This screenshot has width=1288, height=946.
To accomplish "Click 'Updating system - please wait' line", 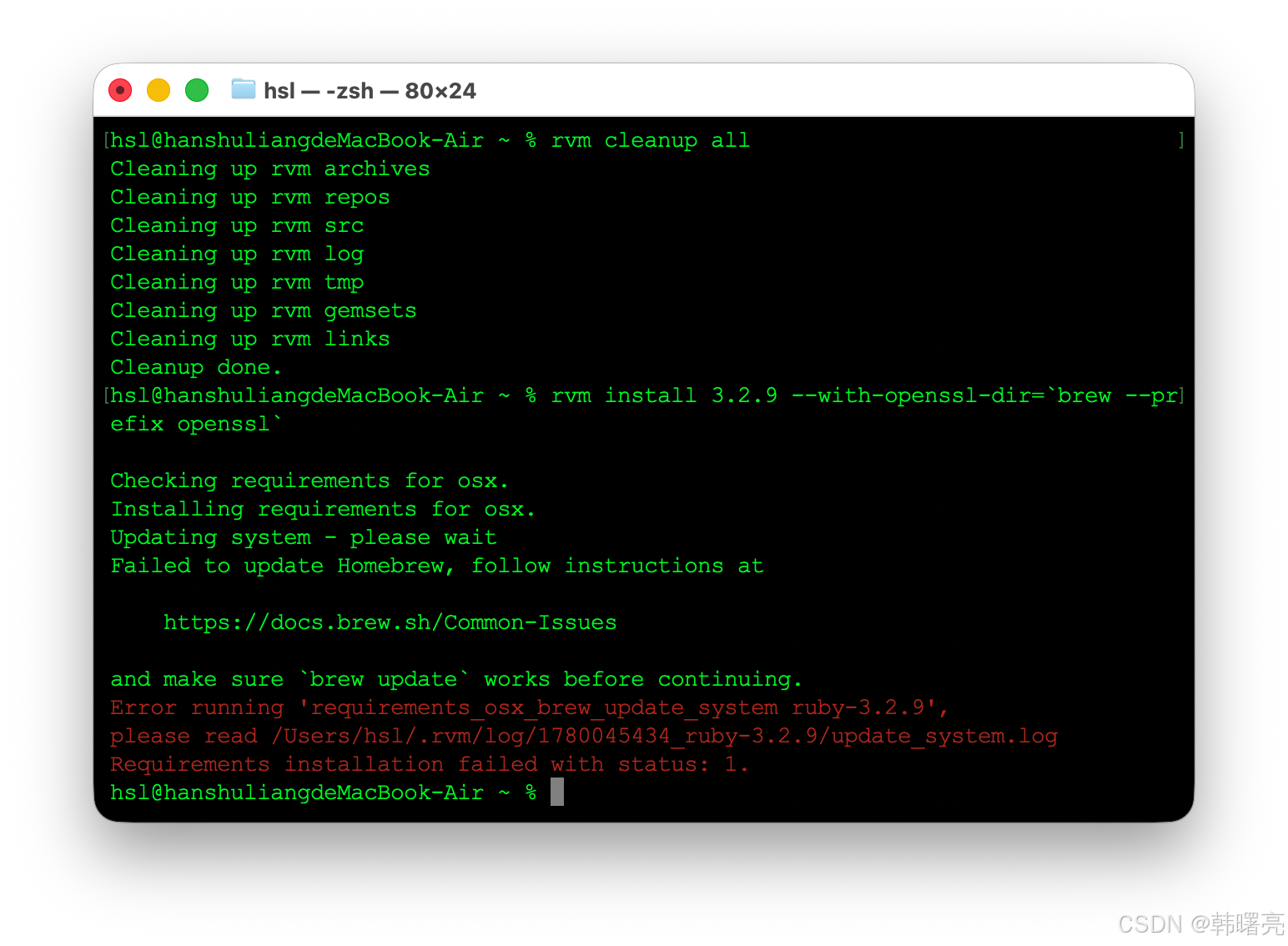I will [x=304, y=537].
